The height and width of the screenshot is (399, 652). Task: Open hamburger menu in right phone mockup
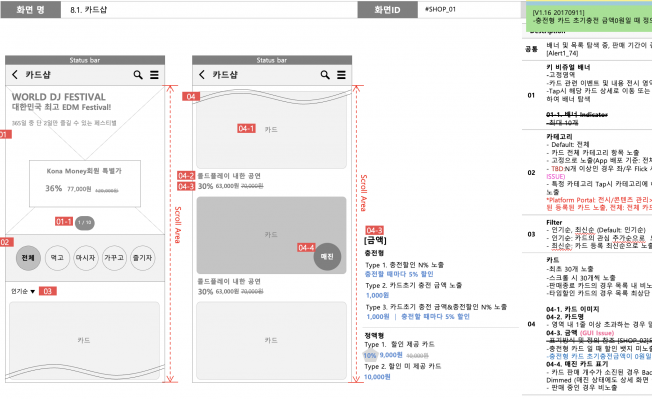click(341, 75)
